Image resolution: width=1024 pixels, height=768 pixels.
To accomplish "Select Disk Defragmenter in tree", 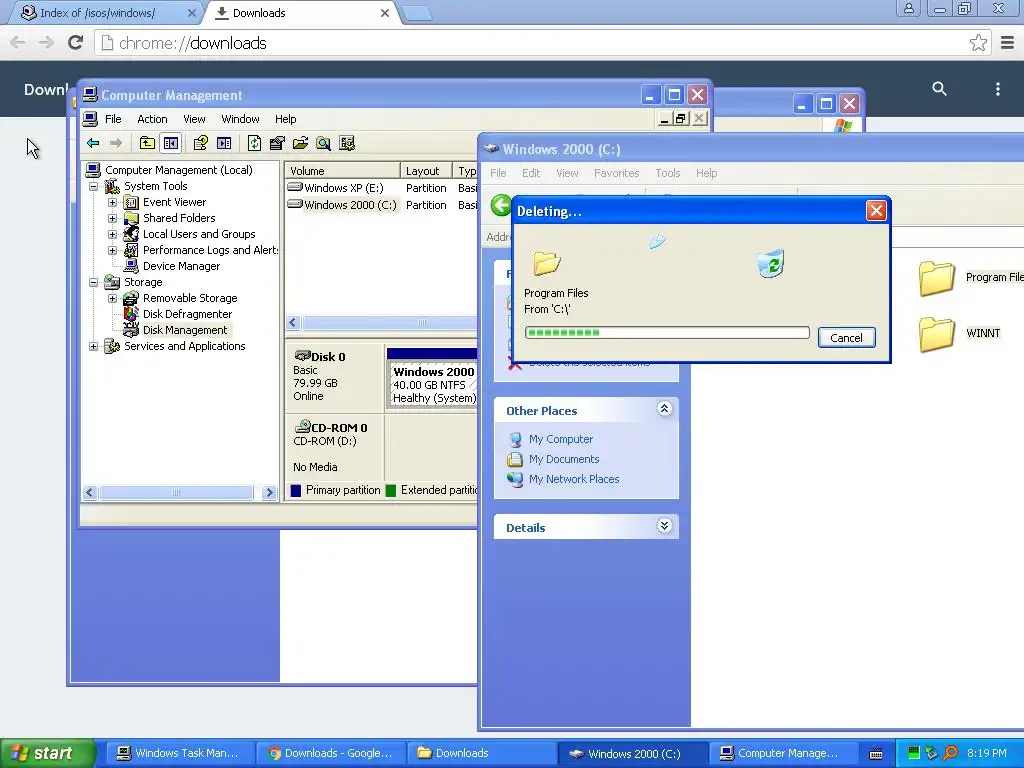I will [x=187, y=314].
